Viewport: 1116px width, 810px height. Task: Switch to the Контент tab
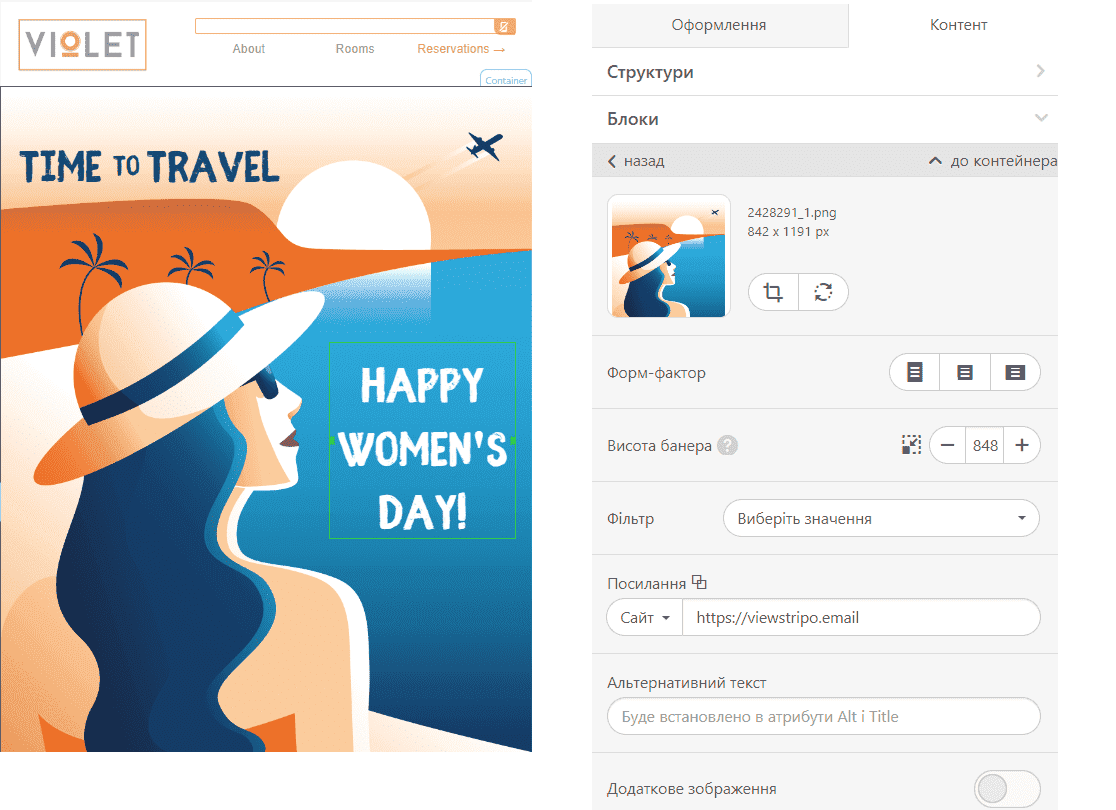click(958, 25)
